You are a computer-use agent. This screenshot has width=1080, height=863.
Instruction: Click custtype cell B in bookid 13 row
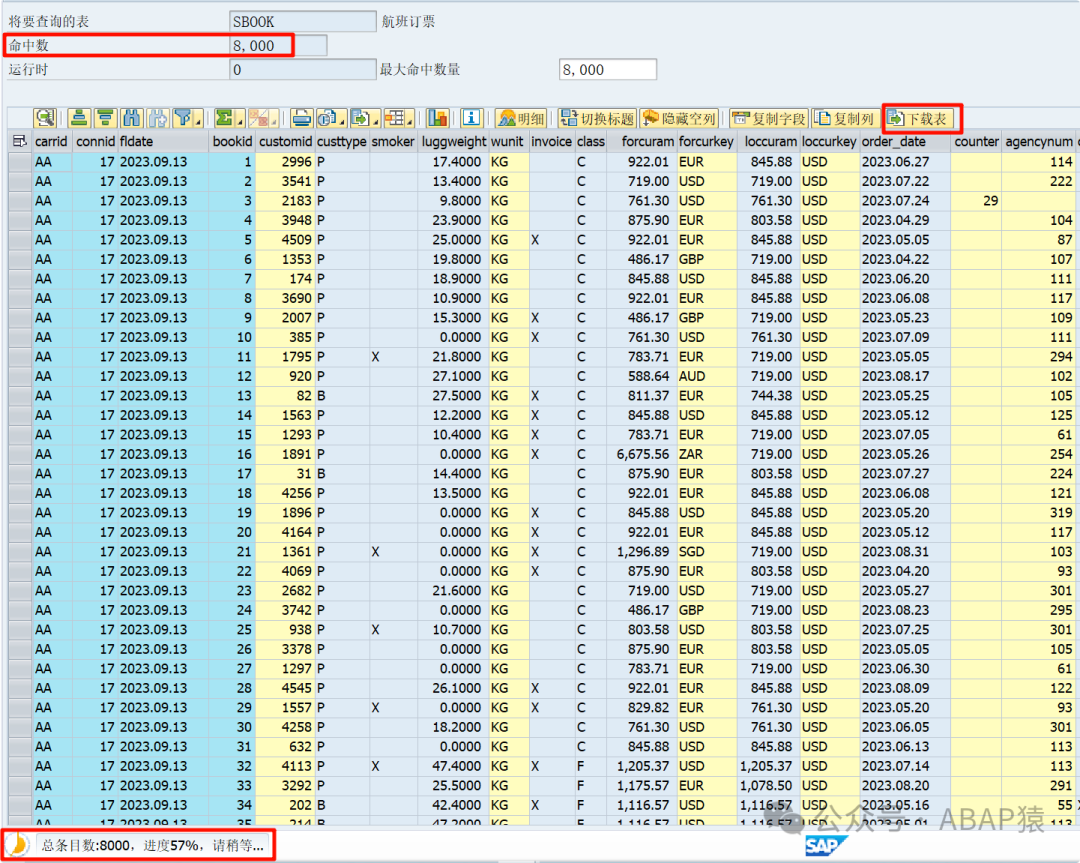(x=342, y=395)
